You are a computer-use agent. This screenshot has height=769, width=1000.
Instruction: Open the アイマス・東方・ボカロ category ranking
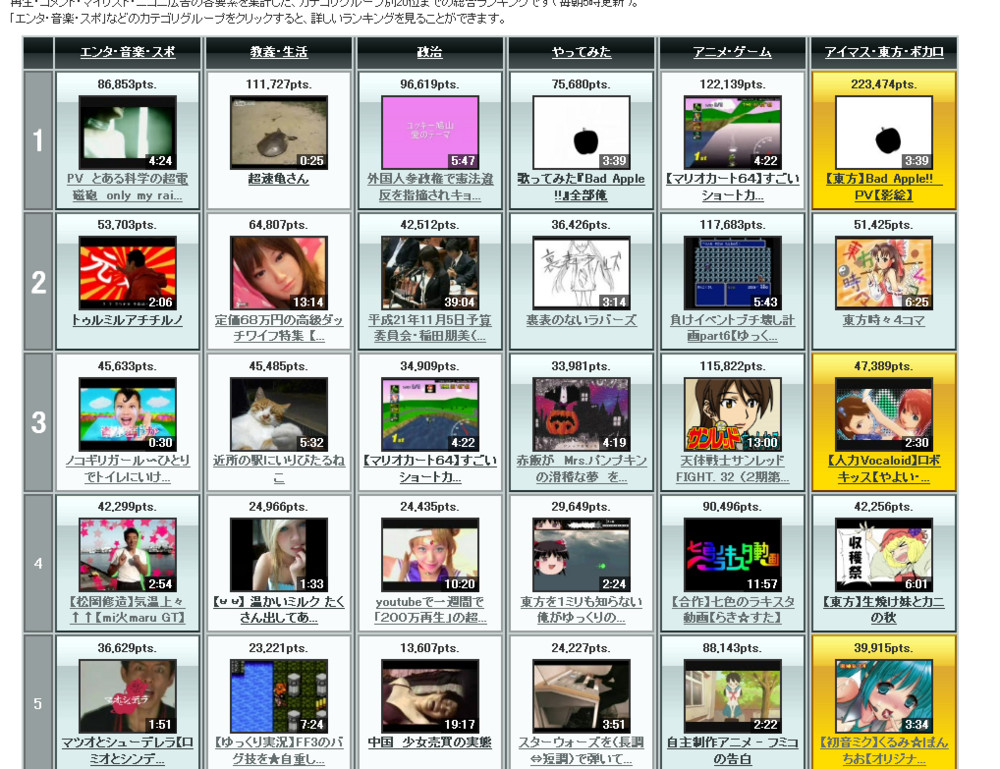pyautogui.click(x=884, y=52)
